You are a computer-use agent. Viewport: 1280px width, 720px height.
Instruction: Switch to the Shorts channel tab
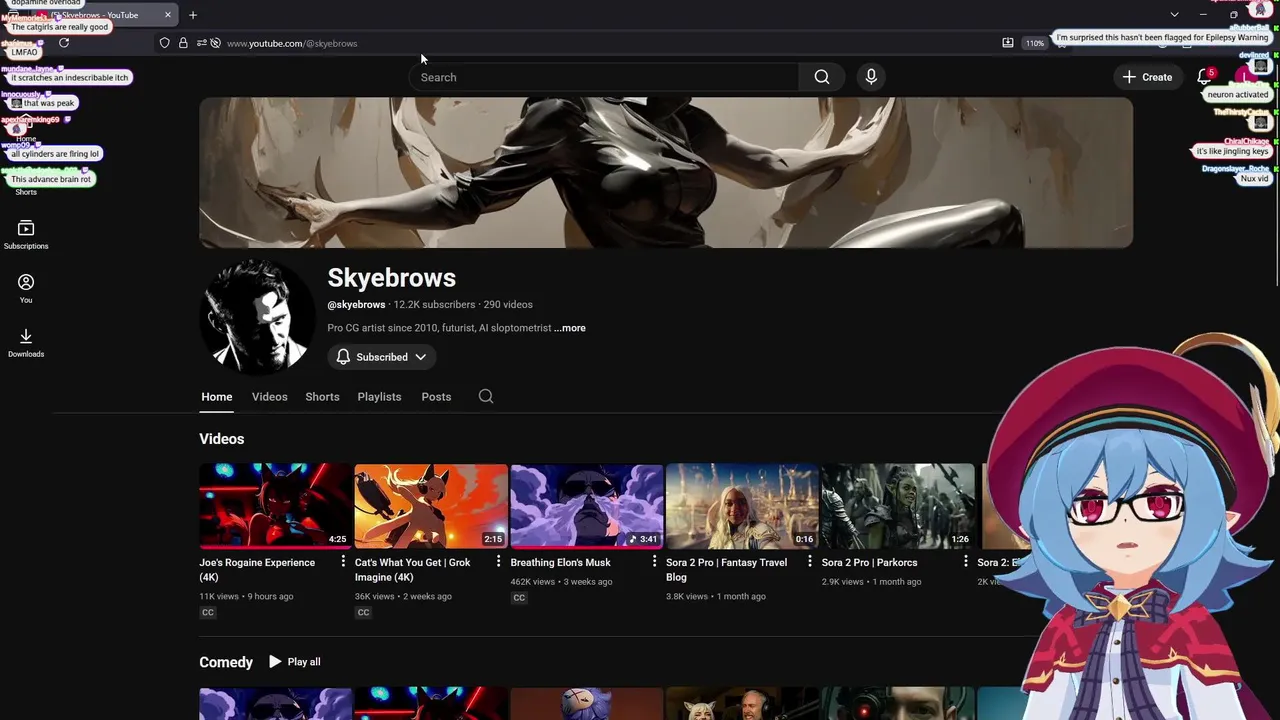[x=322, y=397]
